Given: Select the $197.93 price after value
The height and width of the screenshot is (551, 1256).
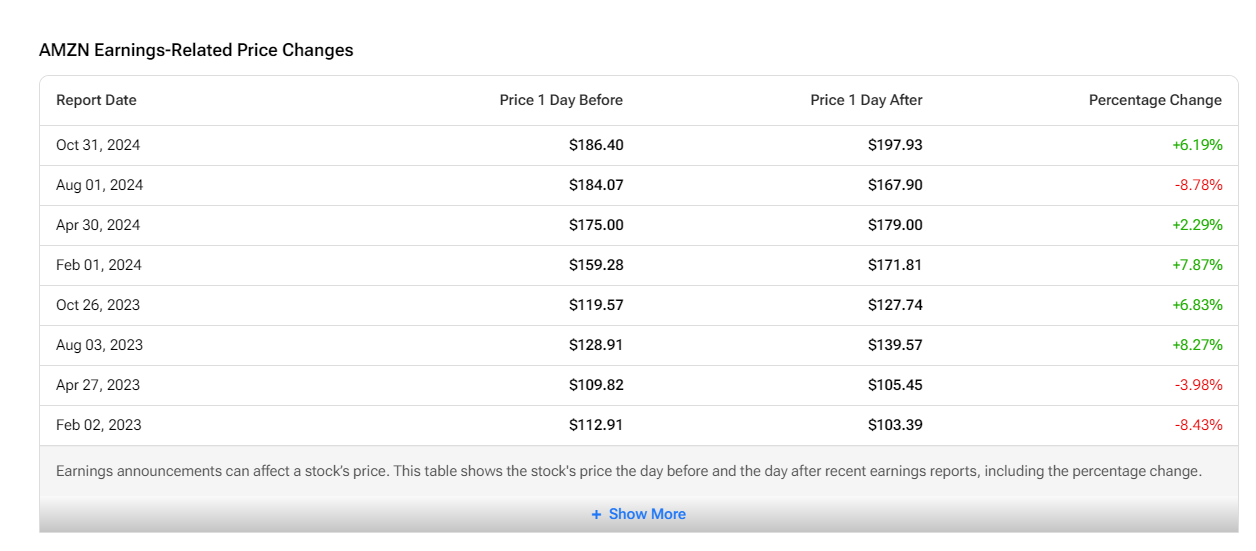Looking at the screenshot, I should [895, 145].
